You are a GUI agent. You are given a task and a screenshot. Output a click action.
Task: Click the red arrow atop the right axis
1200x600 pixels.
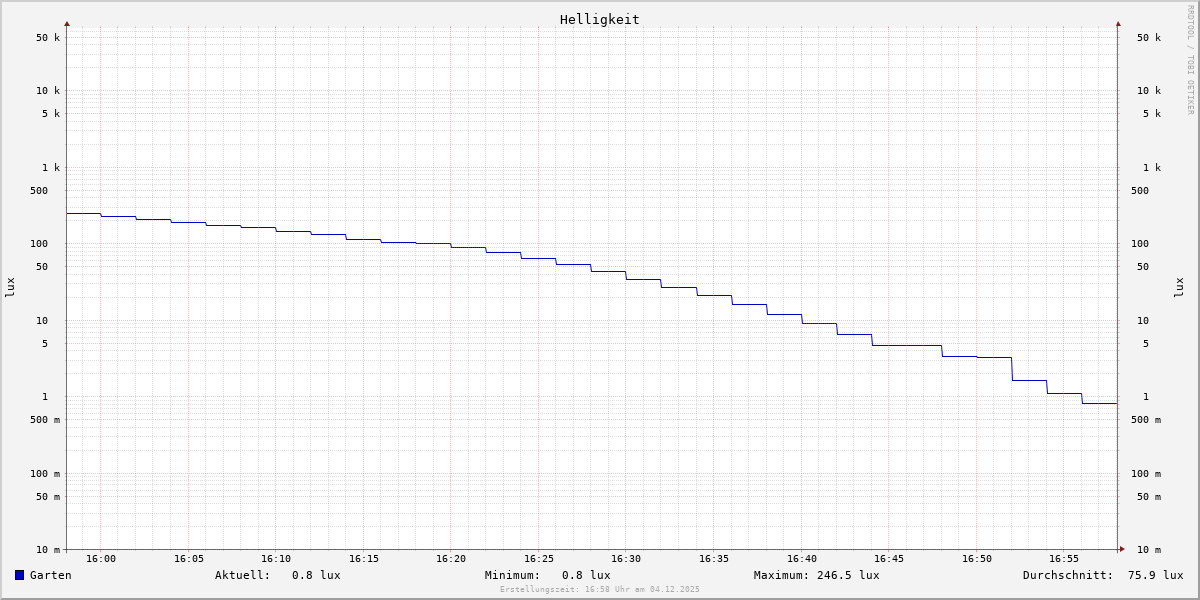tap(1118, 23)
